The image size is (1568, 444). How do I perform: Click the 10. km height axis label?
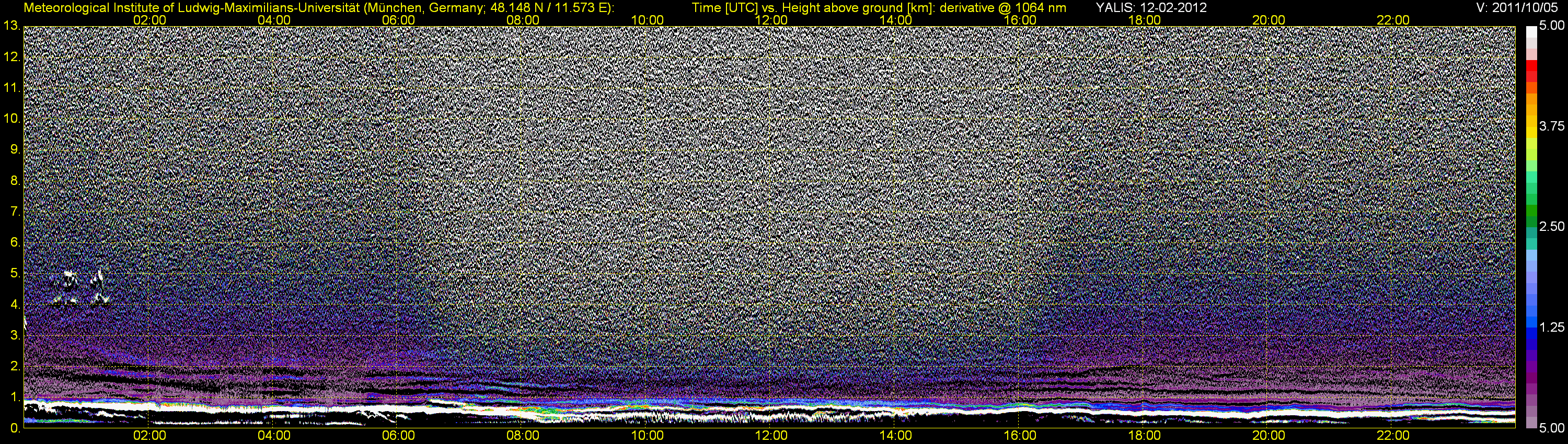tap(12, 119)
